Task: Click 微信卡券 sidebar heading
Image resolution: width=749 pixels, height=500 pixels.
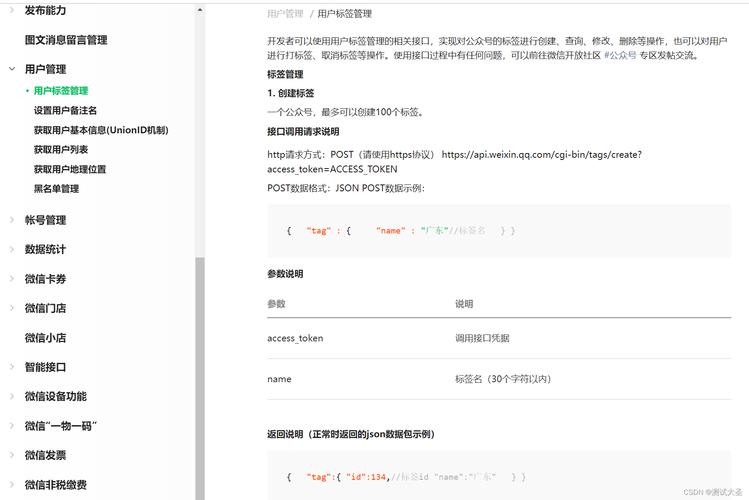Action: pos(45,279)
